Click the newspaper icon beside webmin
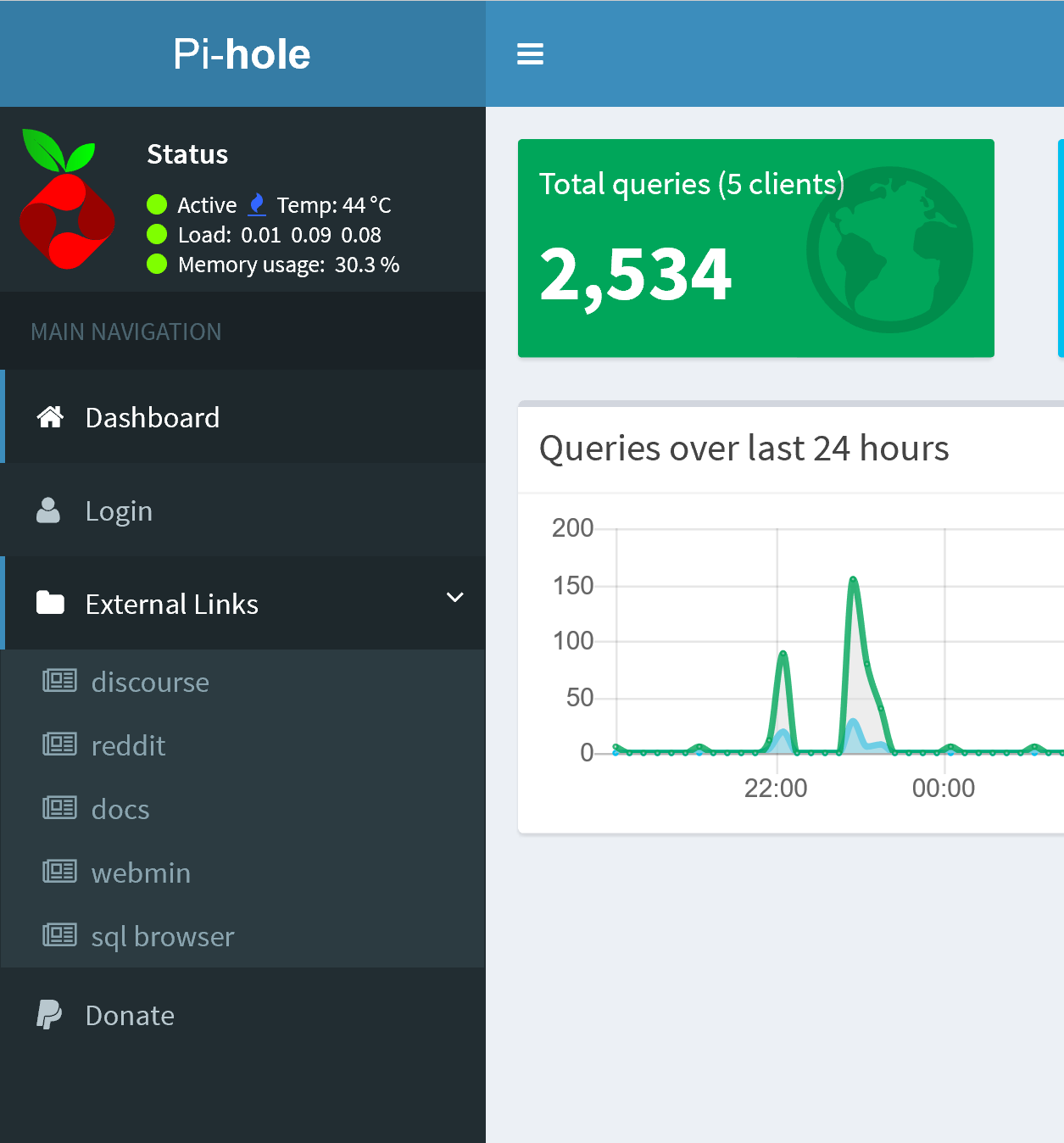Screen dimensions: 1064x1143 (x=59, y=872)
